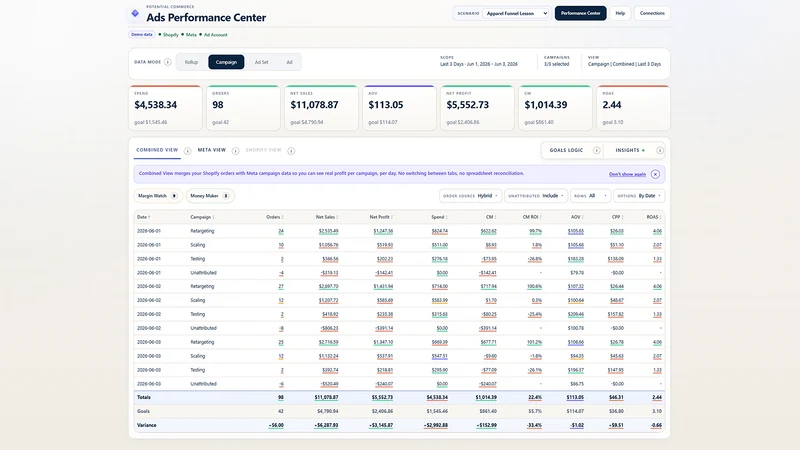Open info icon next to Shopify View
Image resolution: width=800 pixels, height=450 pixels.
(291, 151)
